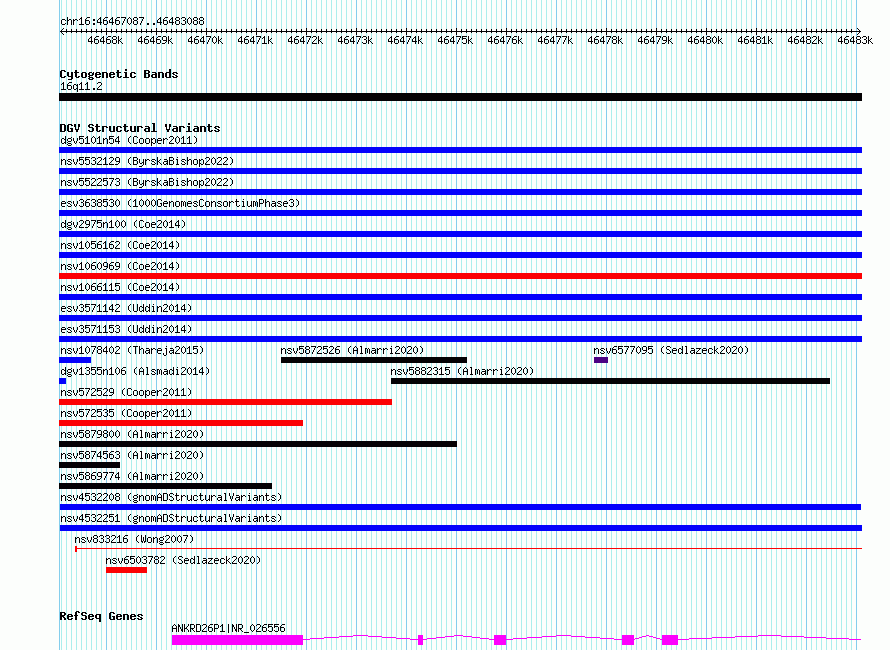Open variant nsv4532251 (gnomADStructuralVariants) label
Viewport: 890px width, 650px height.
[x=171, y=518]
